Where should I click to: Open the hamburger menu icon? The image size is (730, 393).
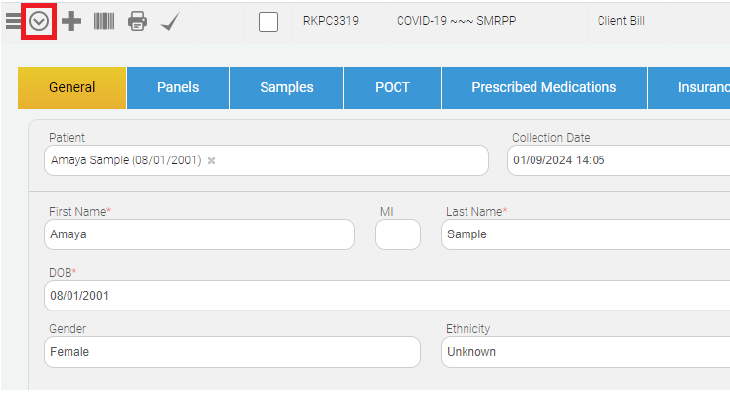click(x=13, y=21)
